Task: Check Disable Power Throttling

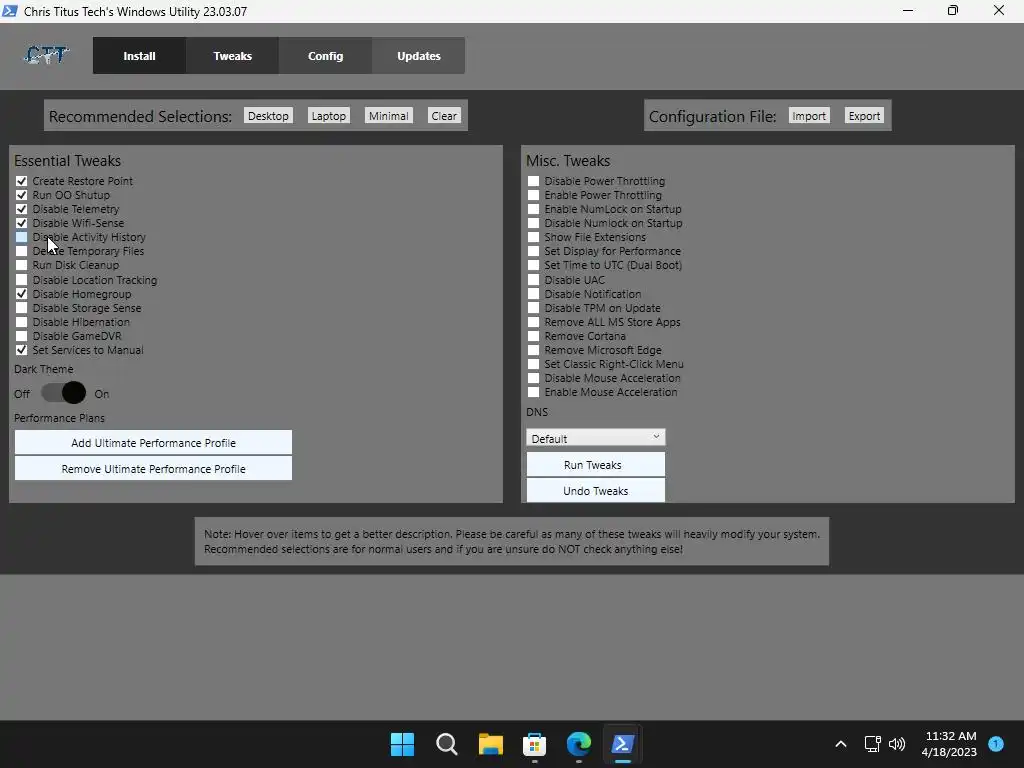Action: click(x=534, y=181)
